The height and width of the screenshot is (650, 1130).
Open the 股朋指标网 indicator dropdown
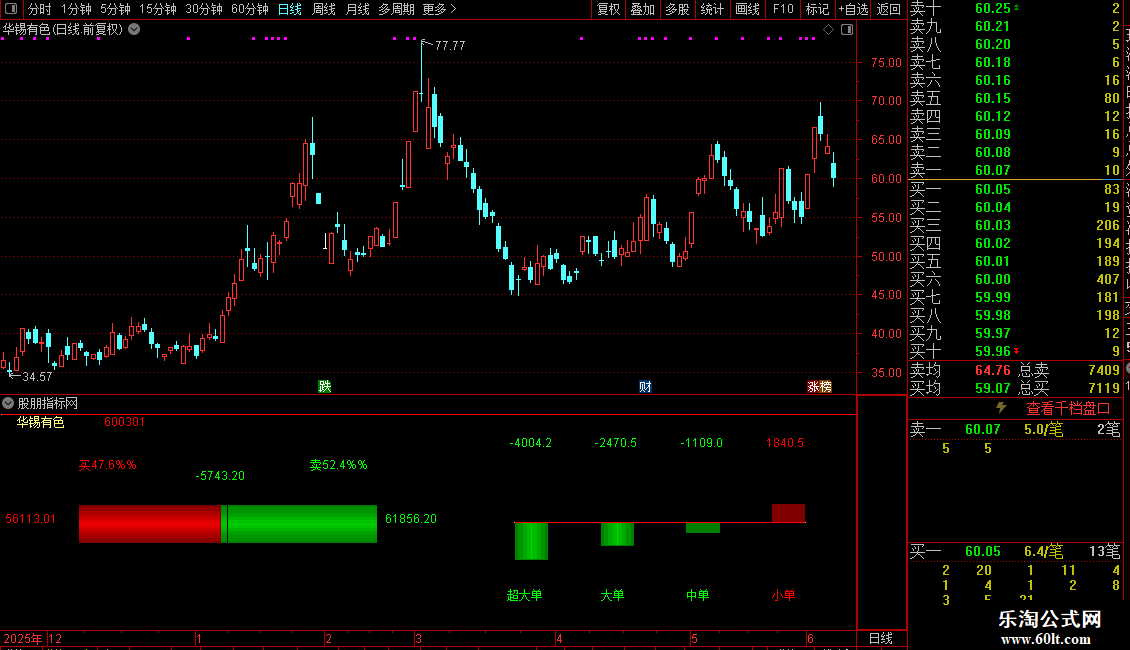coord(8,403)
